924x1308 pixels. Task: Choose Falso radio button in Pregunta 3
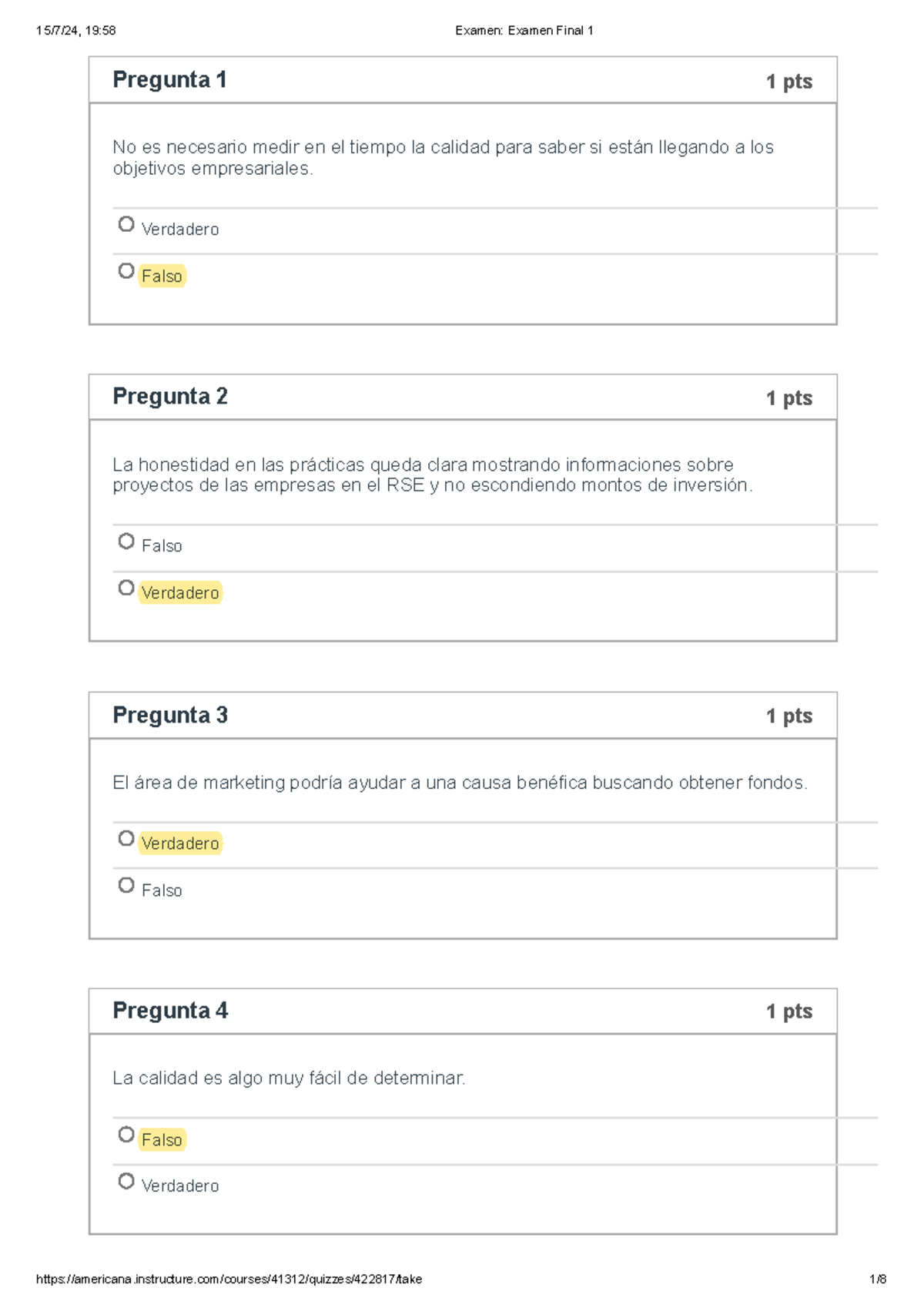pyautogui.click(x=126, y=886)
